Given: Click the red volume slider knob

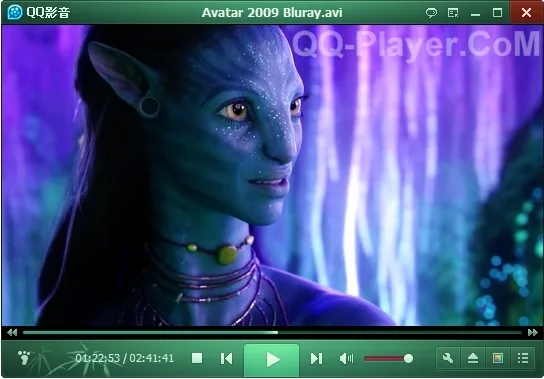Looking at the screenshot, I should (408, 359).
